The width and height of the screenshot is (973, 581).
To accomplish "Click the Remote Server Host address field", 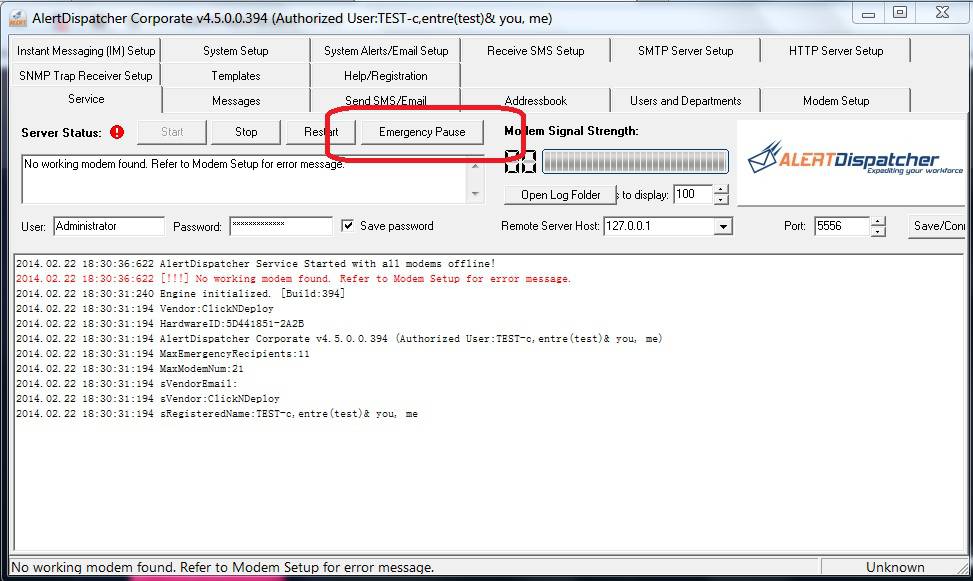I will (660, 226).
